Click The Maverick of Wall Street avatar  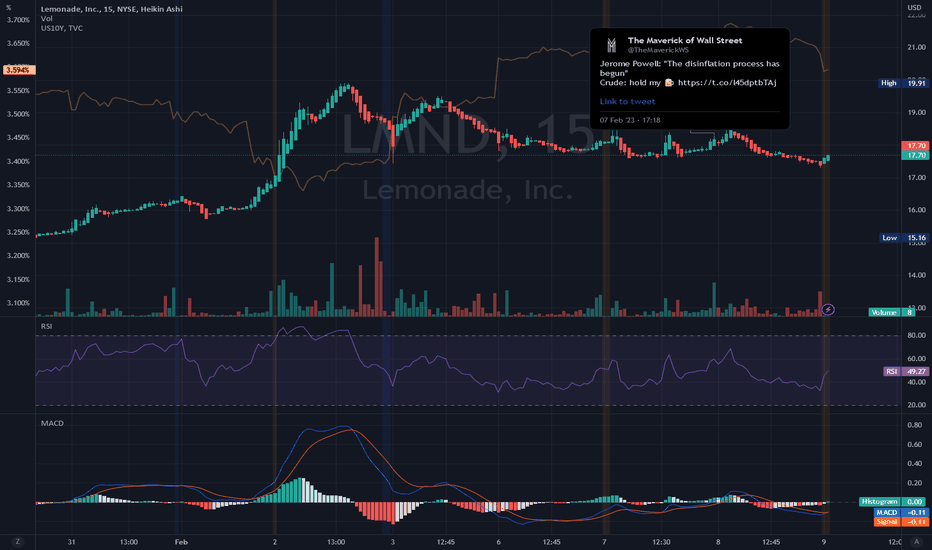(x=611, y=45)
